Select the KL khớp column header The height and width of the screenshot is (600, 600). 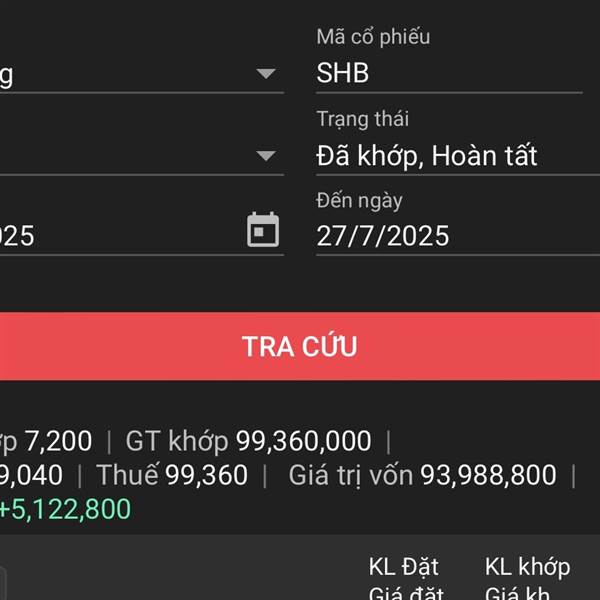pos(527,567)
